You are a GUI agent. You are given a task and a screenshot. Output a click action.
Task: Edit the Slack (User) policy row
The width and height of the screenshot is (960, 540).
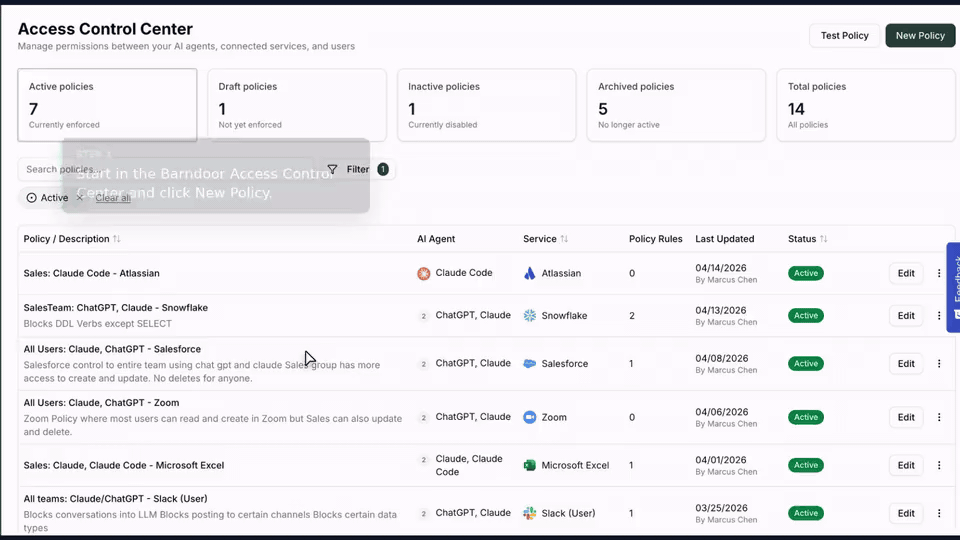906,513
